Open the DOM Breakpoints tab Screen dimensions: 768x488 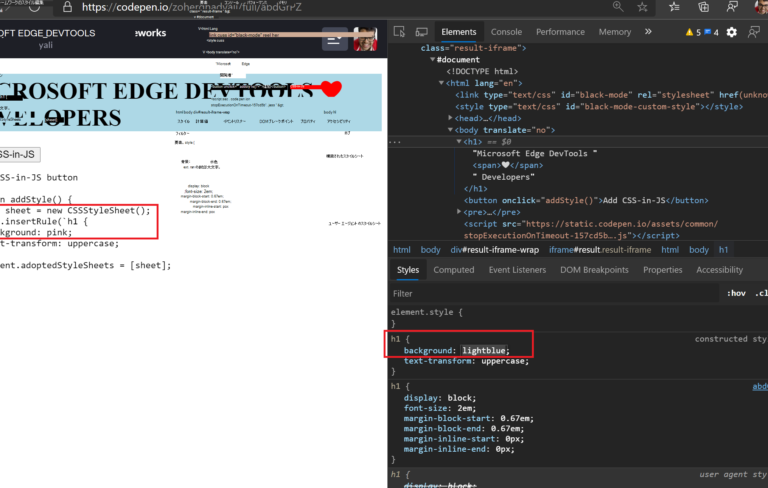coord(594,270)
